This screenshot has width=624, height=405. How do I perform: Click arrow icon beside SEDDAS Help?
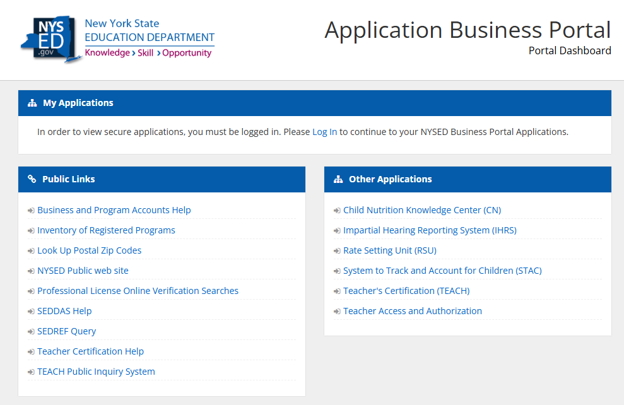click(x=31, y=312)
